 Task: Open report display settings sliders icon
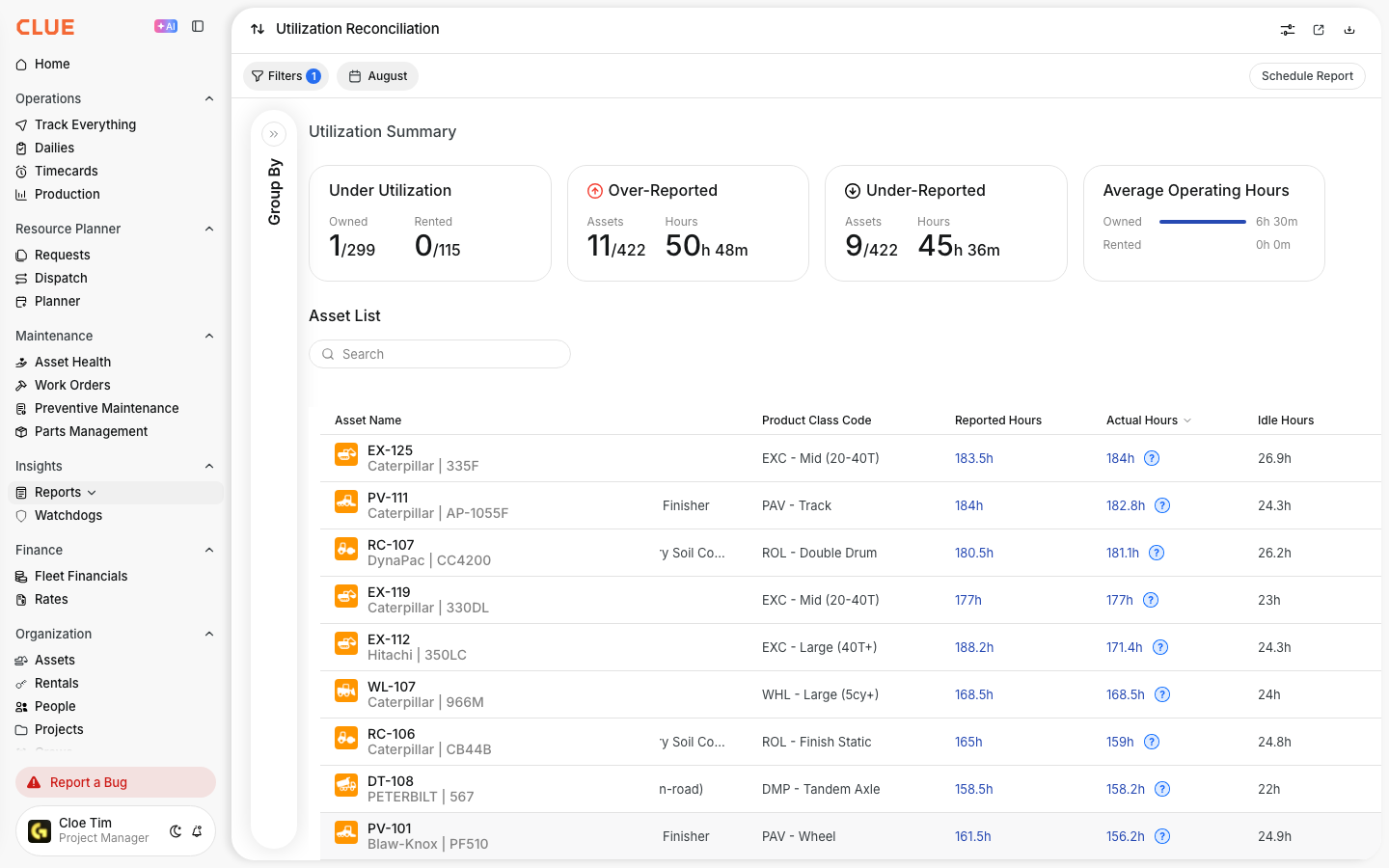(1288, 30)
